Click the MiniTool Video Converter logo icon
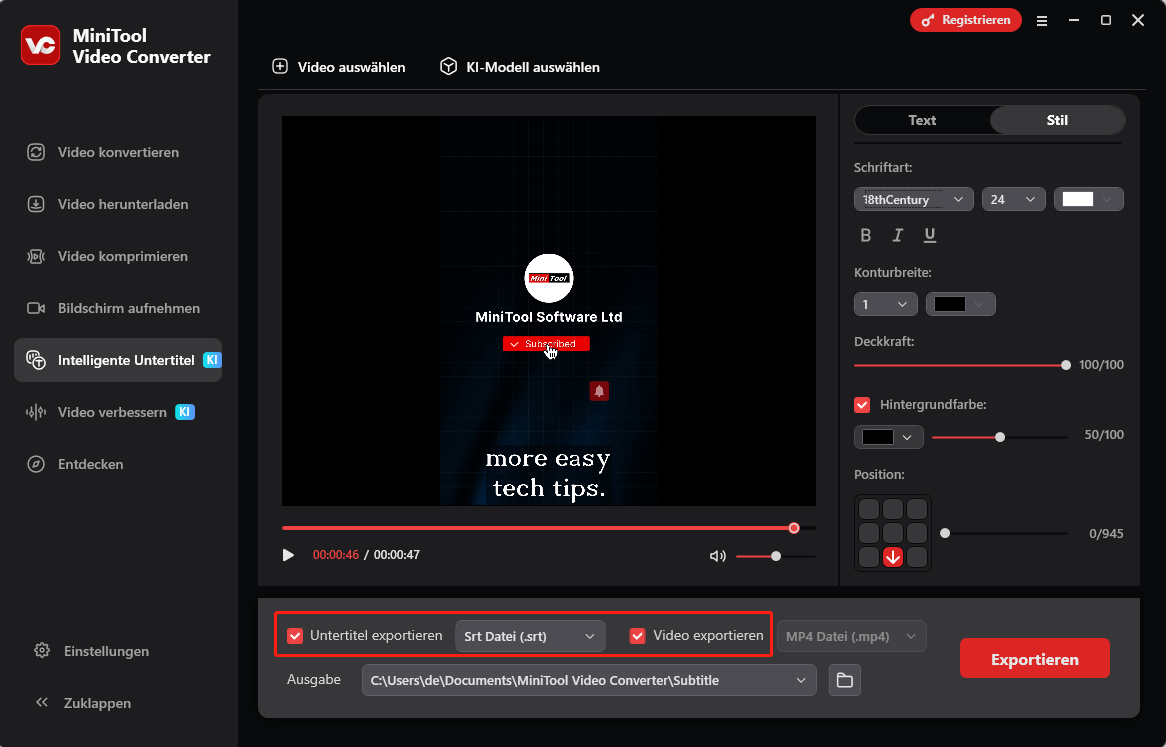 point(40,45)
